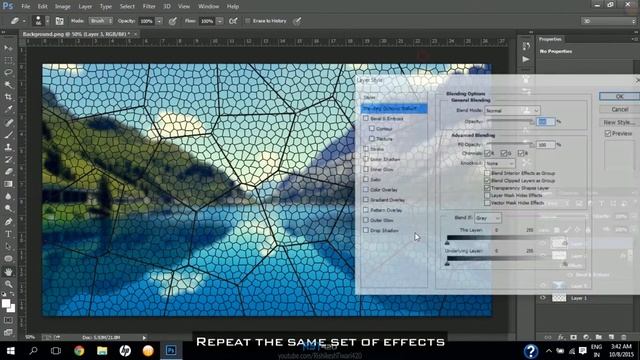The width and height of the screenshot is (640, 360).
Task: Select the History Brush tool
Action: 8,159
